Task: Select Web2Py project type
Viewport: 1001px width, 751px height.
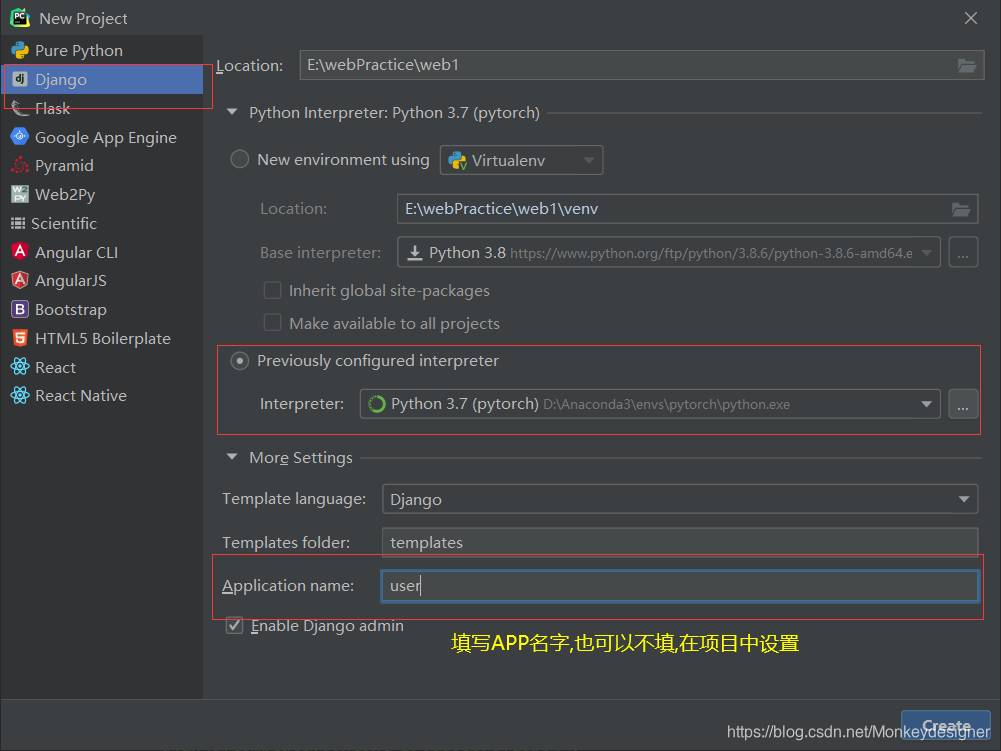Action: (x=102, y=194)
